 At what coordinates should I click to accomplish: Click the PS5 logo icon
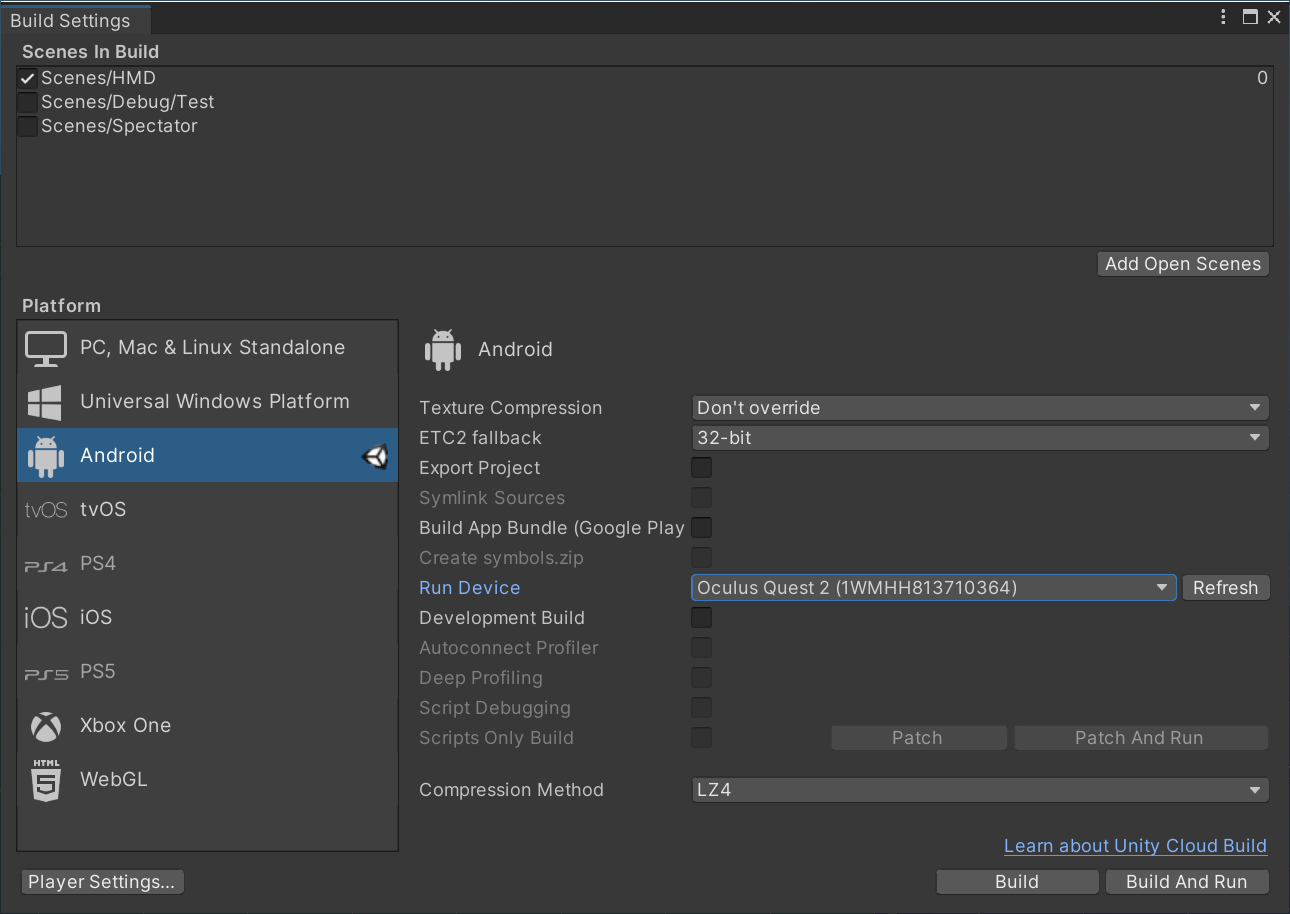pyautogui.click(x=46, y=673)
